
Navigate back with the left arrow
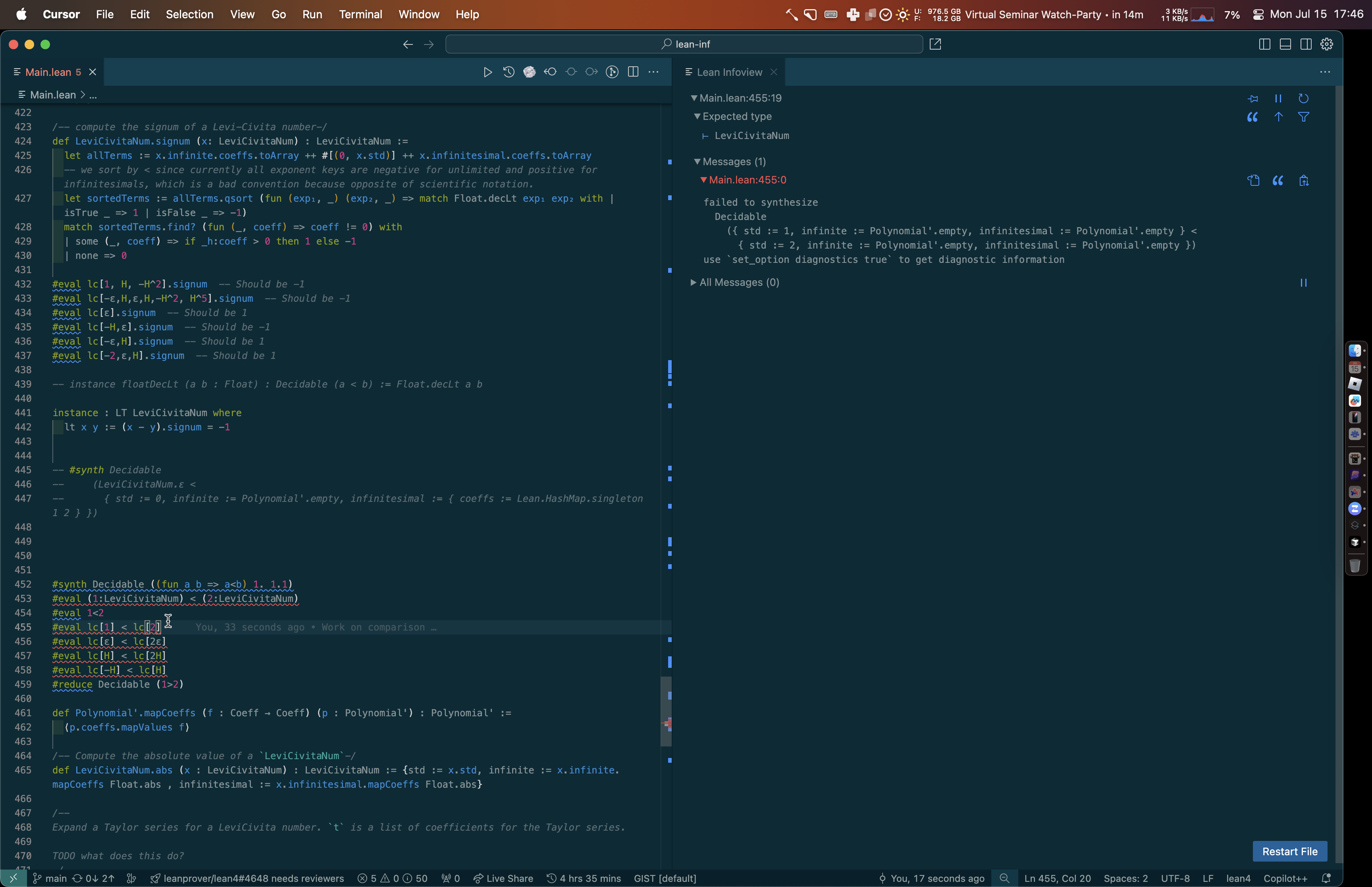click(408, 44)
